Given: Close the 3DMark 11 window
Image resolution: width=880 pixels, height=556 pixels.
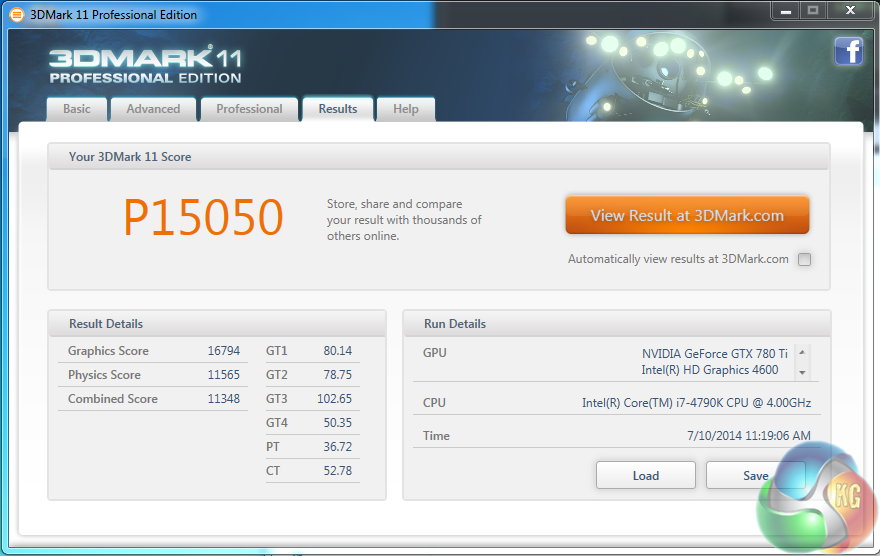Looking at the screenshot, I should tap(850, 11).
